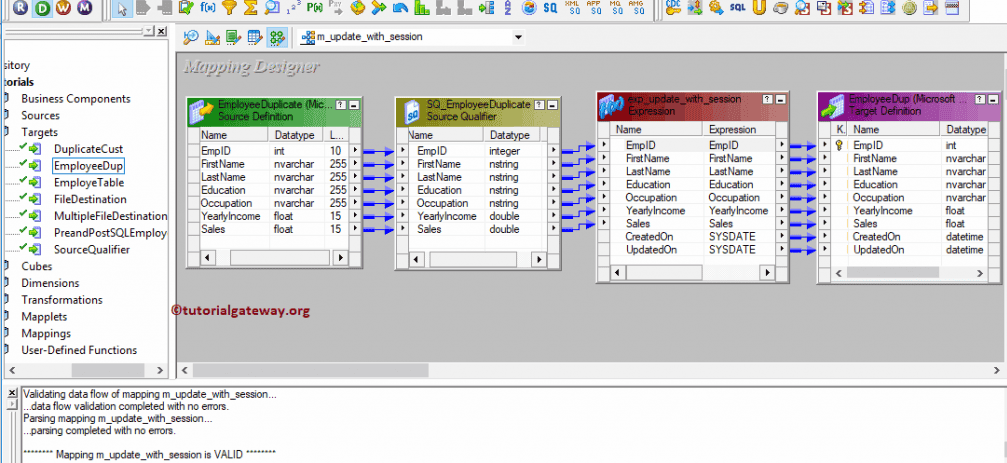
Task: Switch to the Designer (D) tool
Action: click(42, 8)
